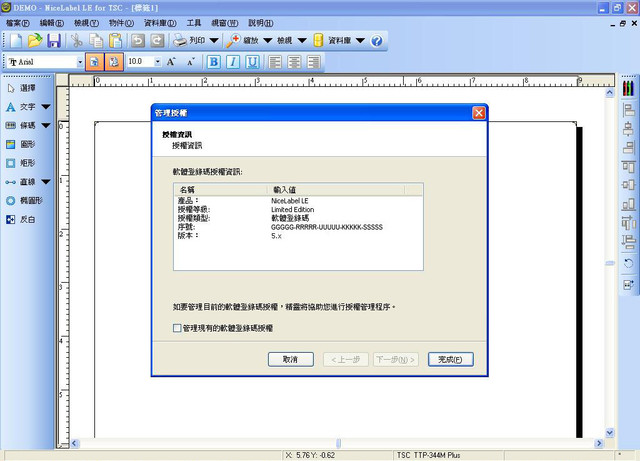The image size is (640, 461).
Task: Toggle second orange font-type filter button
Action: point(114,62)
